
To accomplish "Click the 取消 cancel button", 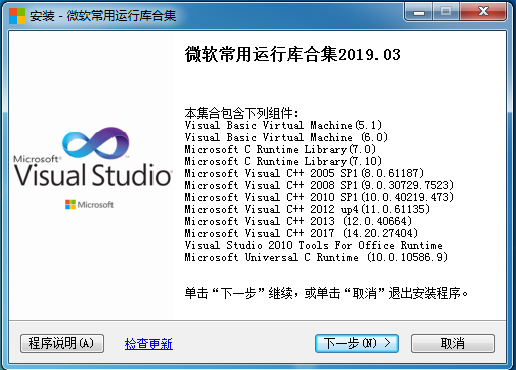I will click(453, 343).
